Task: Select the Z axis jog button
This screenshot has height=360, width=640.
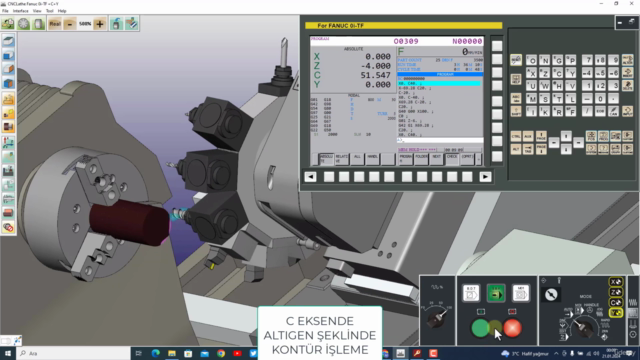Action: tap(616, 292)
